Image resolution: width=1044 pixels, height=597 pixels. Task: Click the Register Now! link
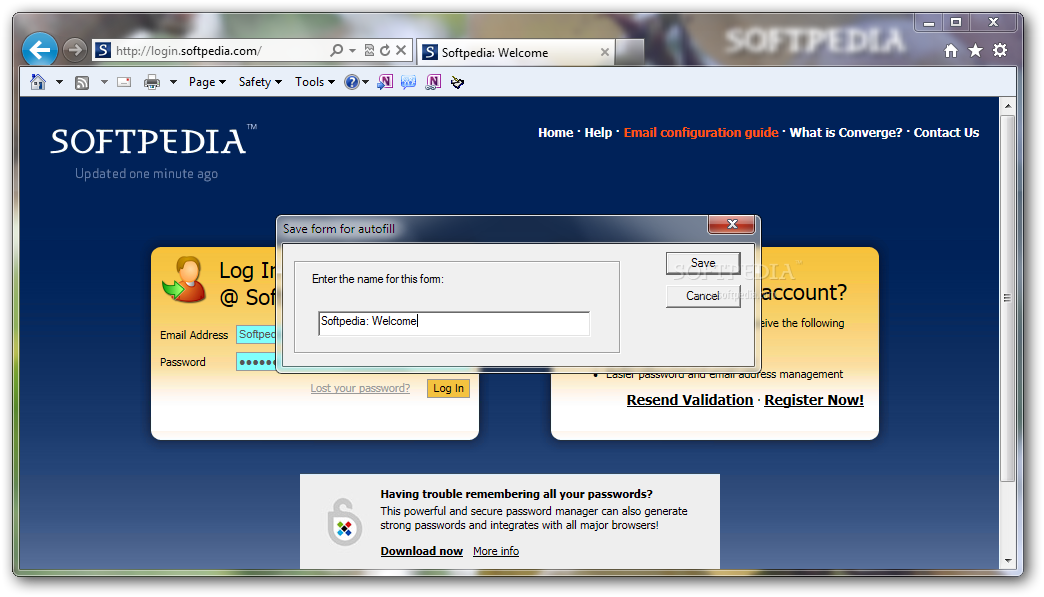pyautogui.click(x=814, y=400)
